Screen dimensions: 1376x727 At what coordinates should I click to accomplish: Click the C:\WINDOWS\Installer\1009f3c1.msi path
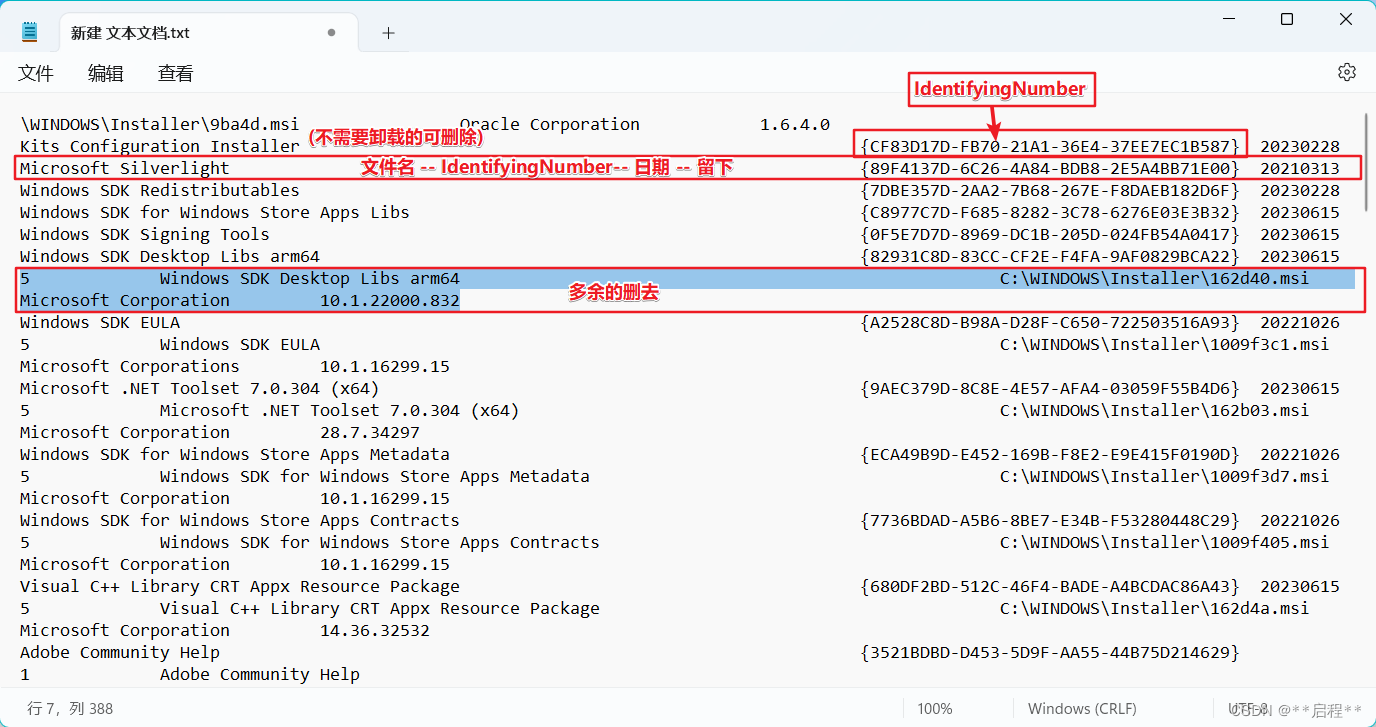1165,344
